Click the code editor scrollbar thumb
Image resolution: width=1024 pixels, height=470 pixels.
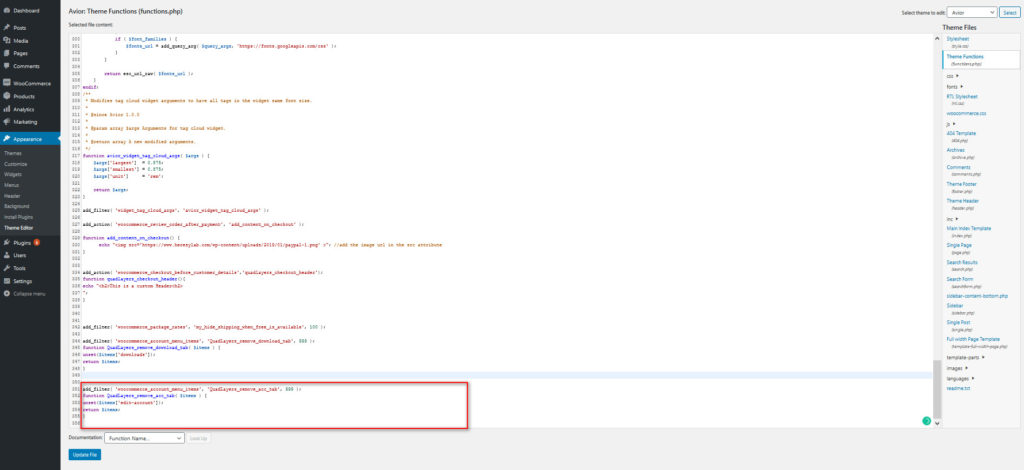click(936, 388)
